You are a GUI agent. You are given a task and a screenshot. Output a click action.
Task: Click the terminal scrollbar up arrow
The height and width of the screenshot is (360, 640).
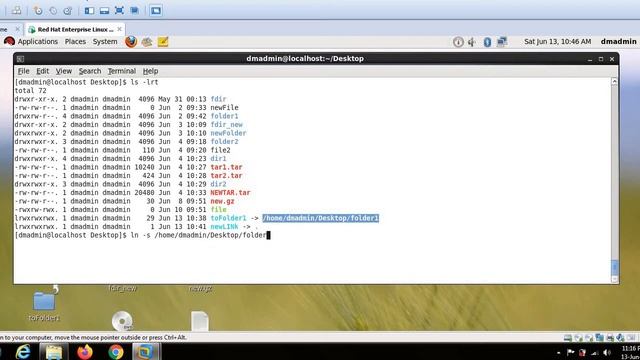point(614,82)
